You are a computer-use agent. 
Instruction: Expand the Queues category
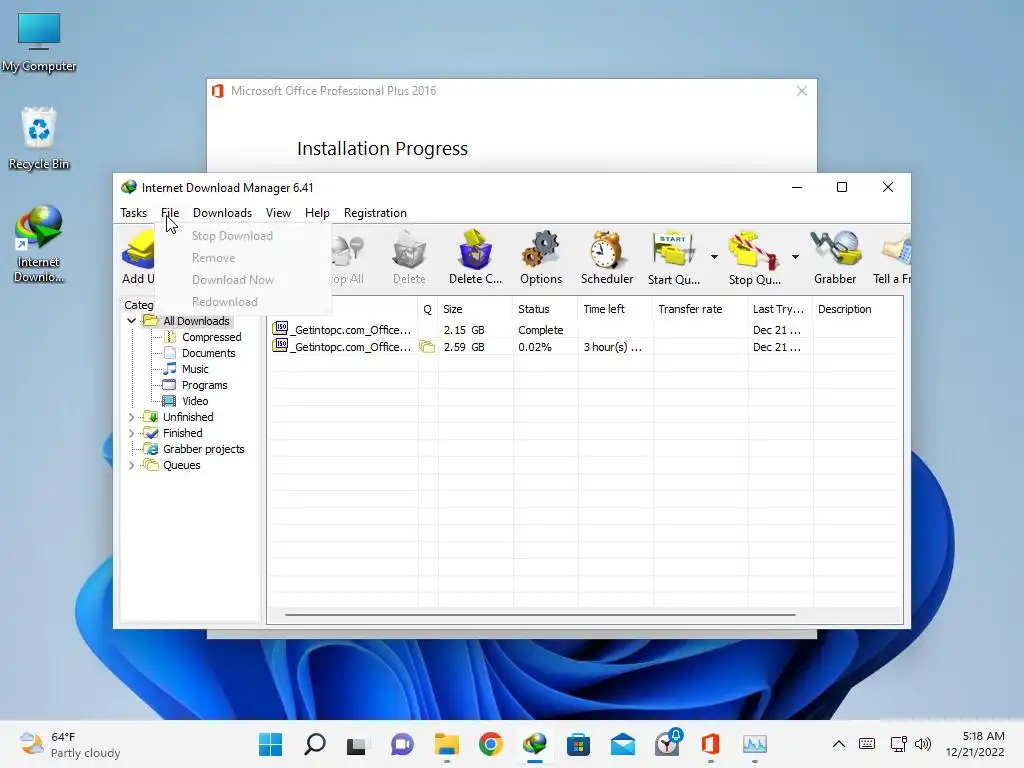[x=131, y=465]
